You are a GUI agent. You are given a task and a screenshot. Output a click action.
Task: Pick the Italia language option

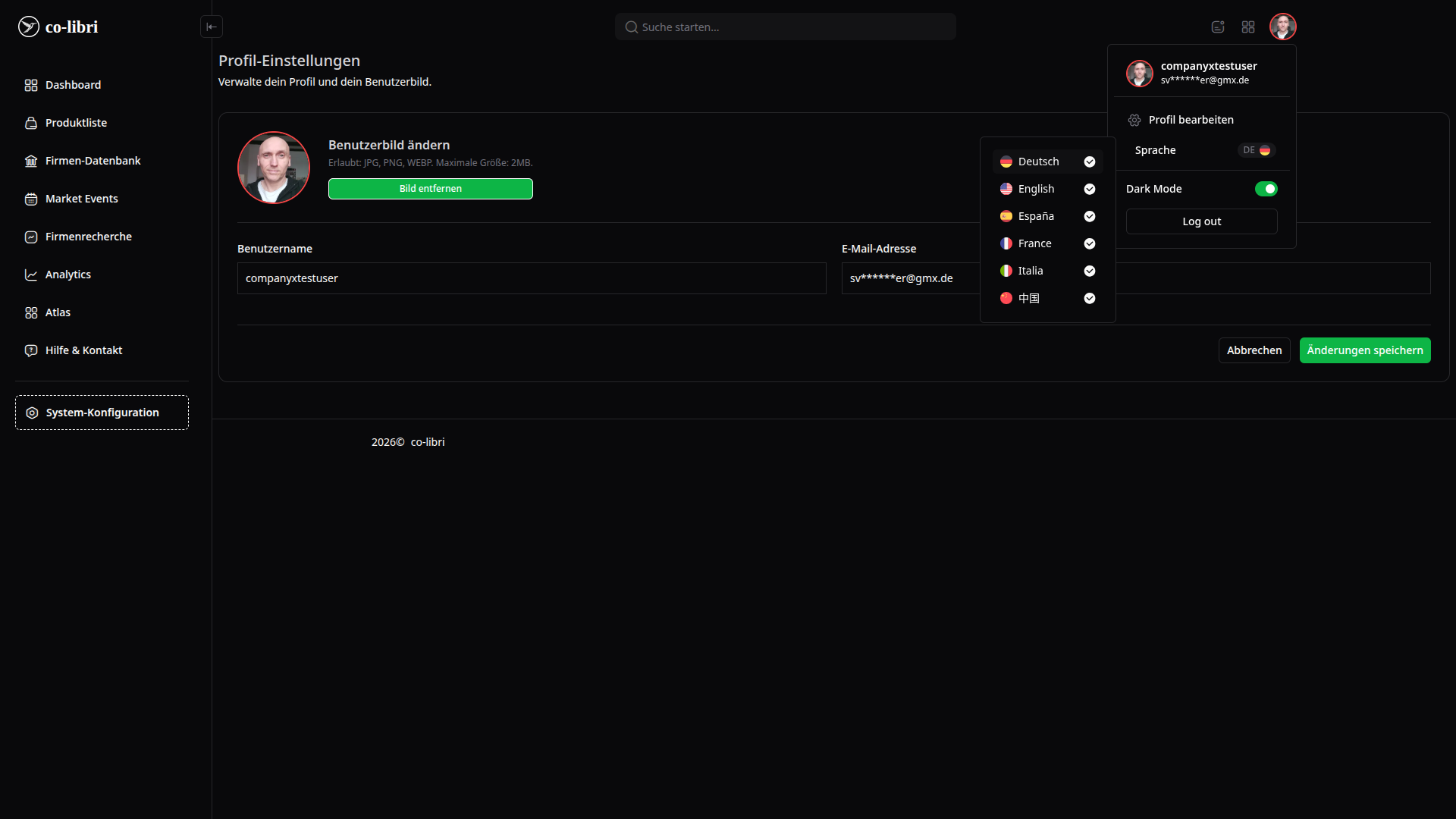[1047, 271]
